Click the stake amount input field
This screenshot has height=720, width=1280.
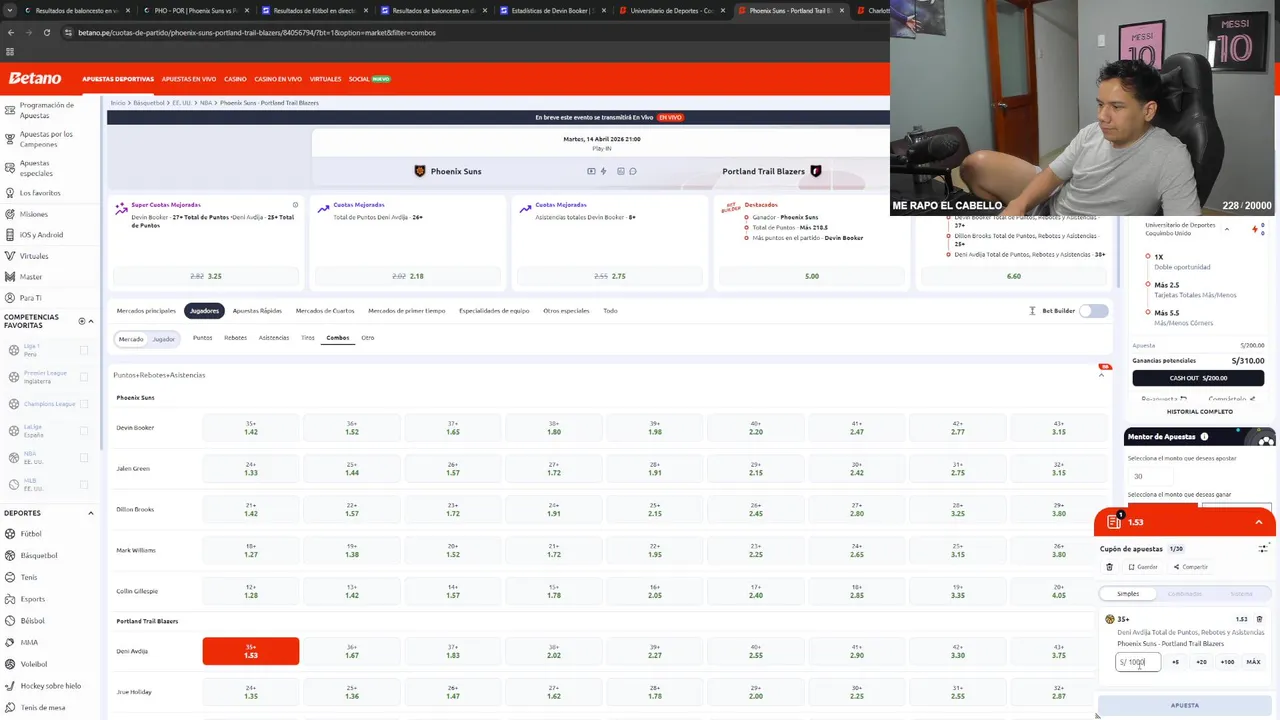1138,662
